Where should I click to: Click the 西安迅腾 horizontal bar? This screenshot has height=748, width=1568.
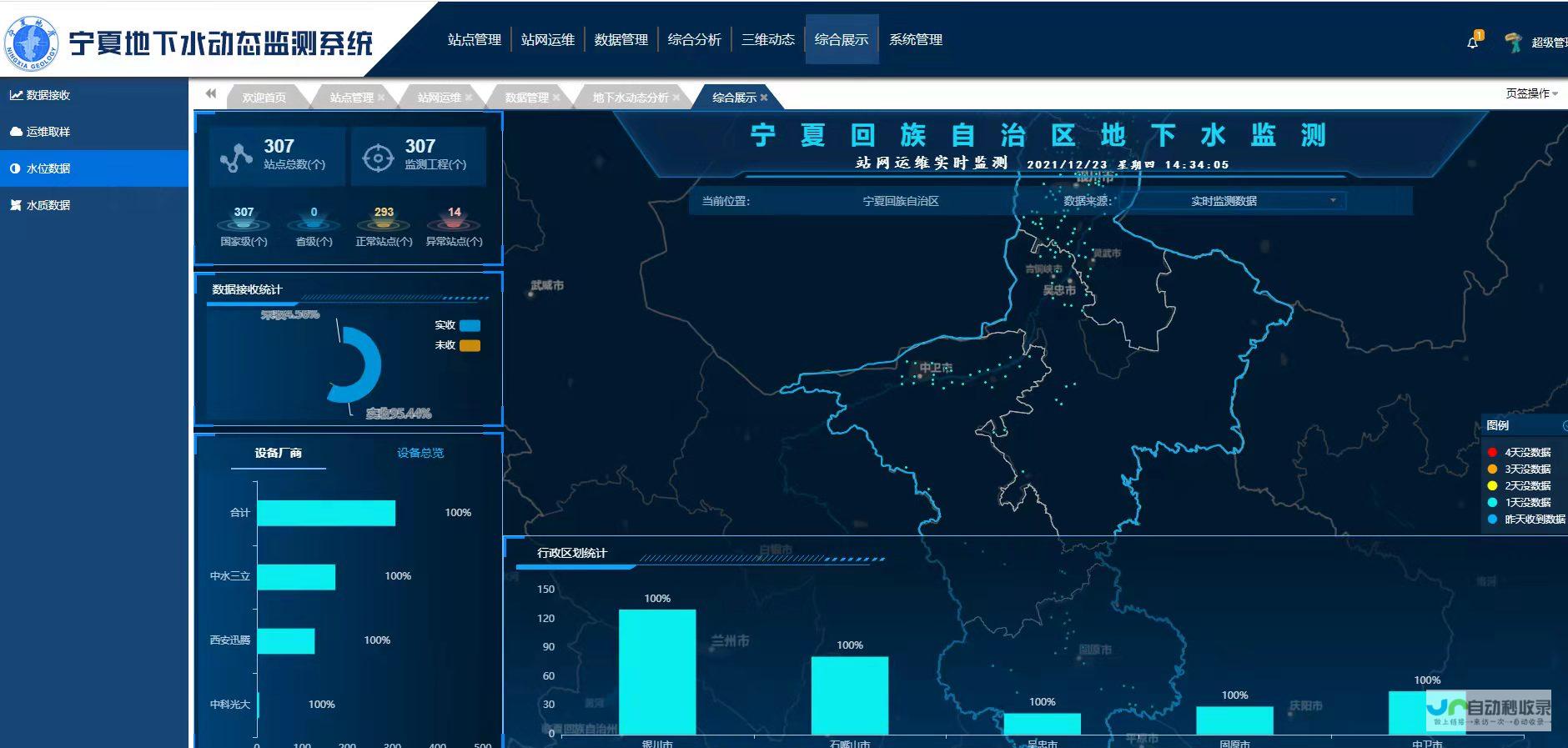(x=286, y=641)
